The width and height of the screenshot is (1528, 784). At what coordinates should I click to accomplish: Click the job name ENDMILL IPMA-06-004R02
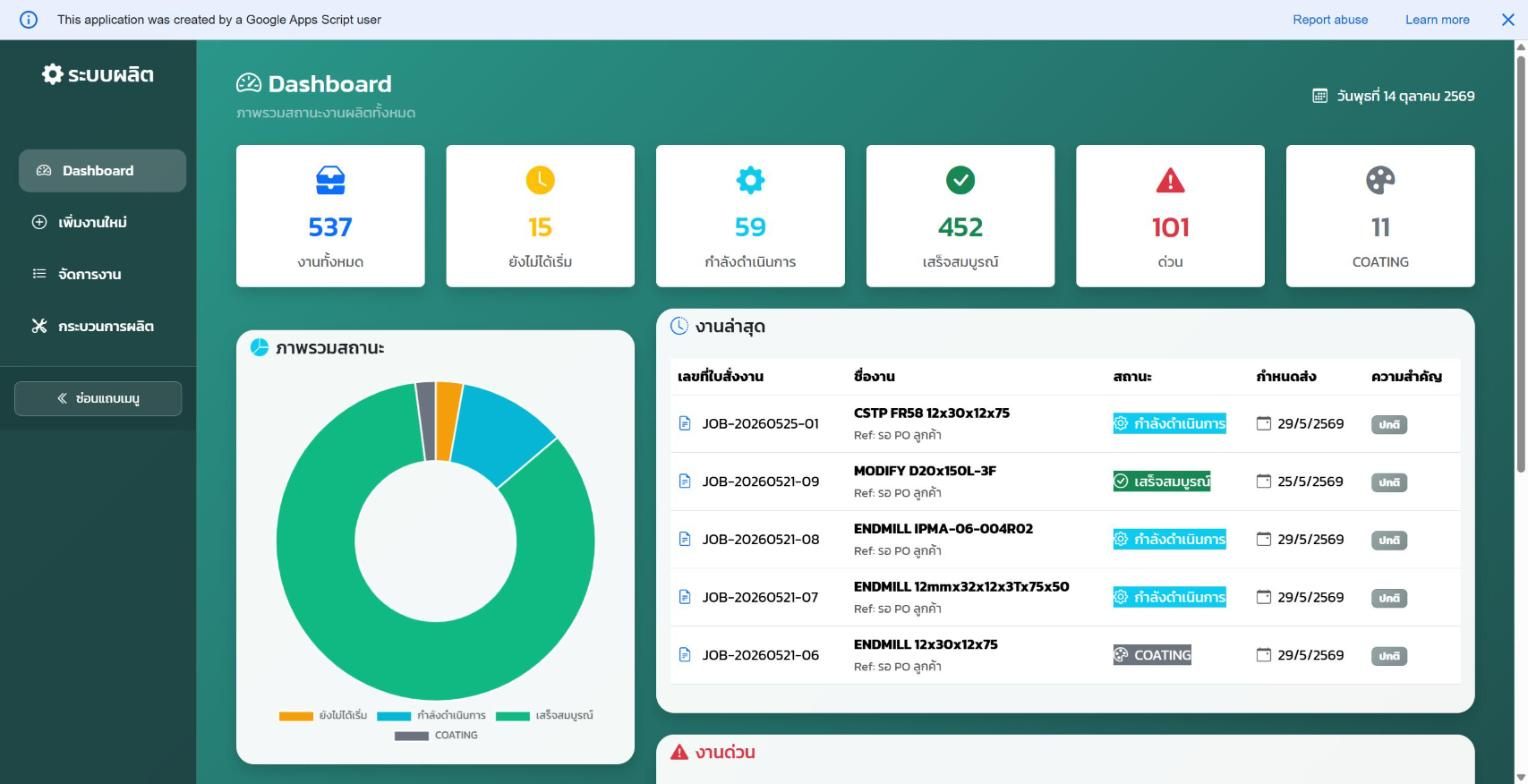(x=943, y=529)
